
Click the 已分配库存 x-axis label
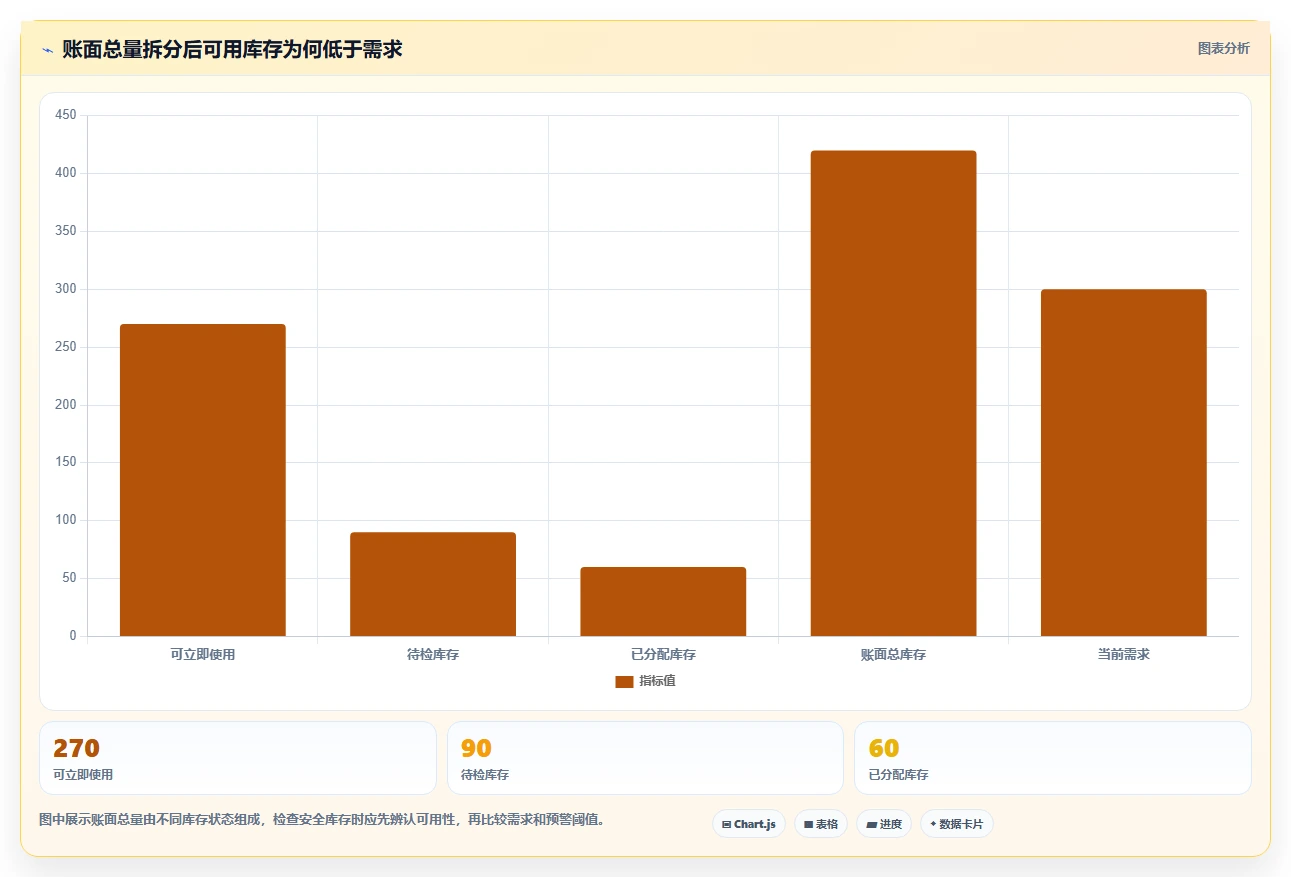pyautogui.click(x=663, y=655)
